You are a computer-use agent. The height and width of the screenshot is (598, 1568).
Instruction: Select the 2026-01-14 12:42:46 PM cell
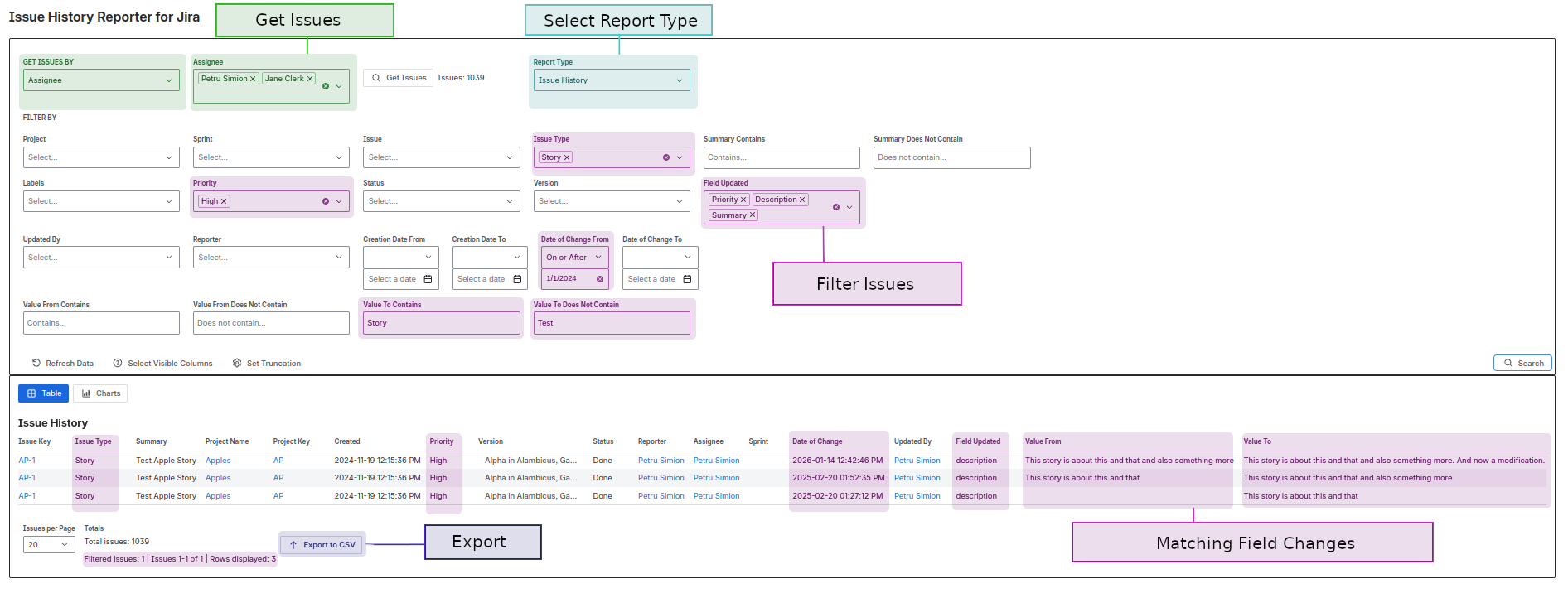(837, 461)
